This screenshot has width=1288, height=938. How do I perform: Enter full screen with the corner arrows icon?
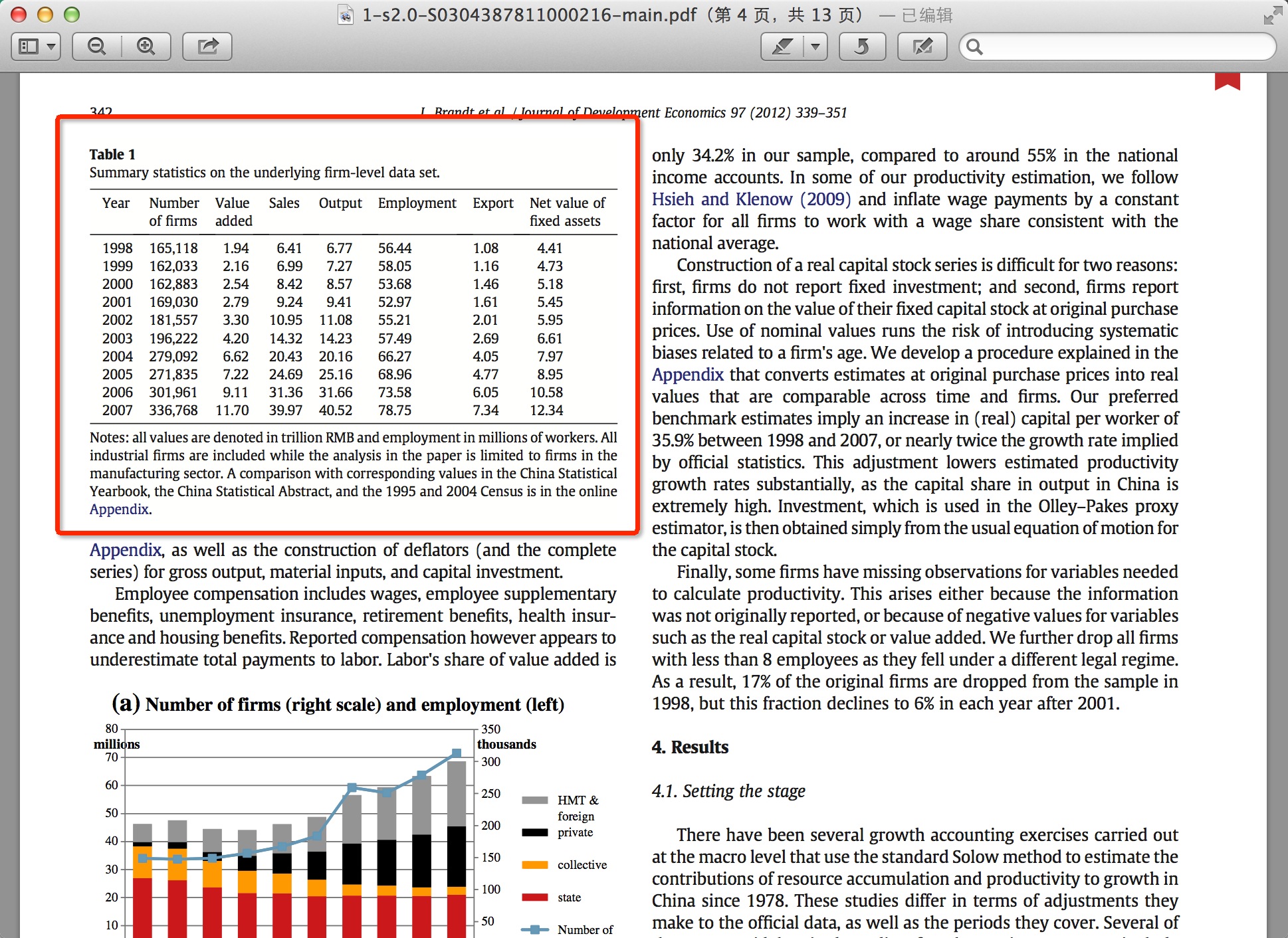click(x=1273, y=15)
